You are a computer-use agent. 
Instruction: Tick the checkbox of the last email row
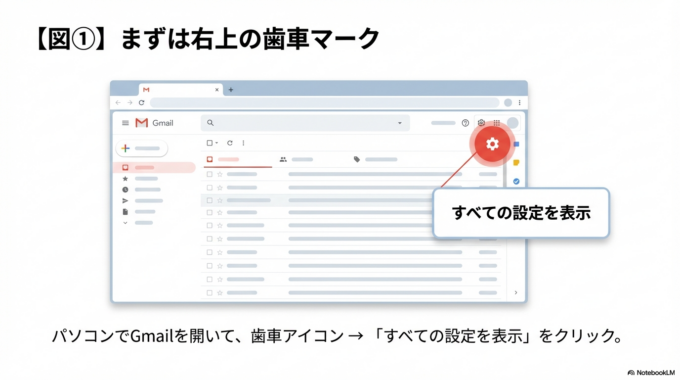(209, 293)
